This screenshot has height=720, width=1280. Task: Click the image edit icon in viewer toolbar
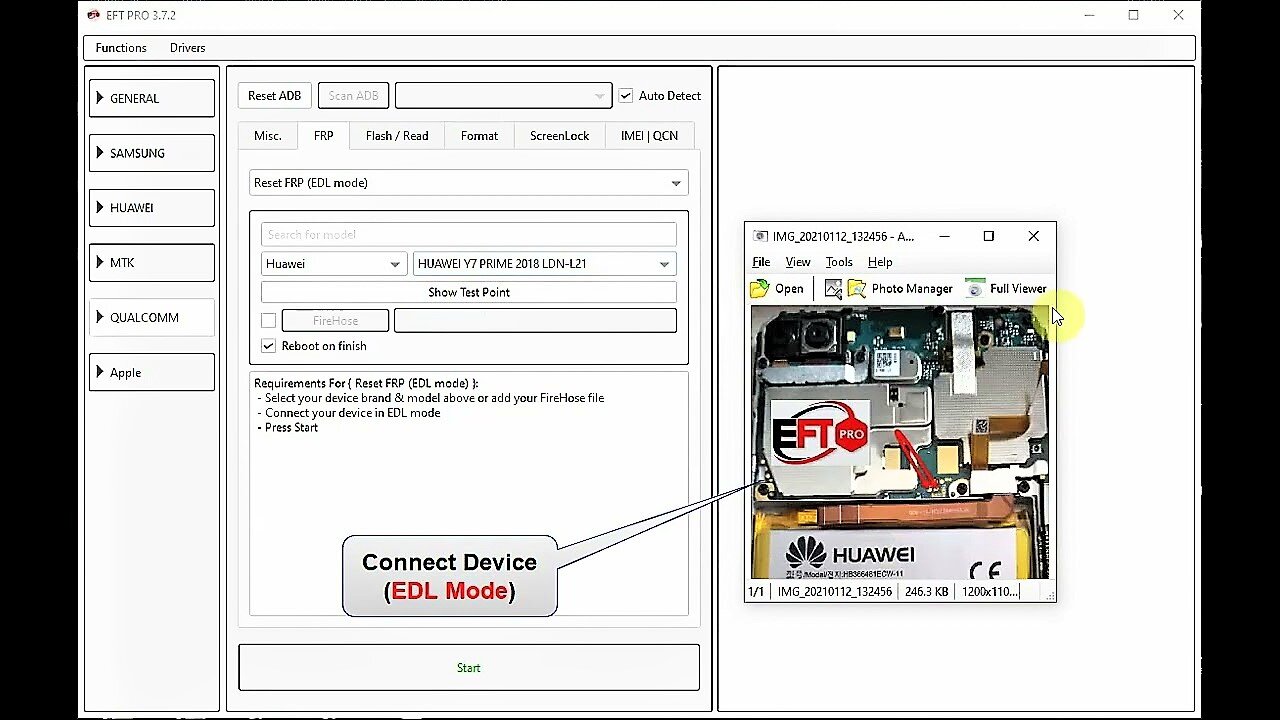click(833, 289)
